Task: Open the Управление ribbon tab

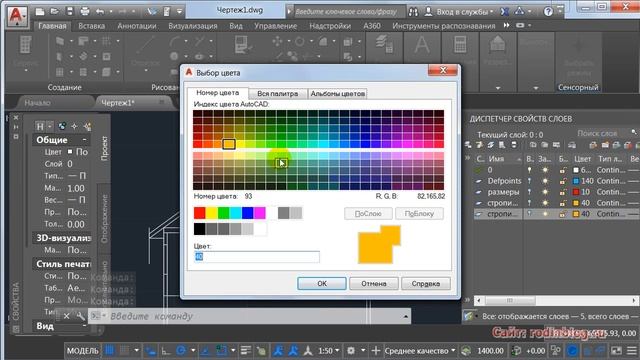Action: click(x=276, y=26)
